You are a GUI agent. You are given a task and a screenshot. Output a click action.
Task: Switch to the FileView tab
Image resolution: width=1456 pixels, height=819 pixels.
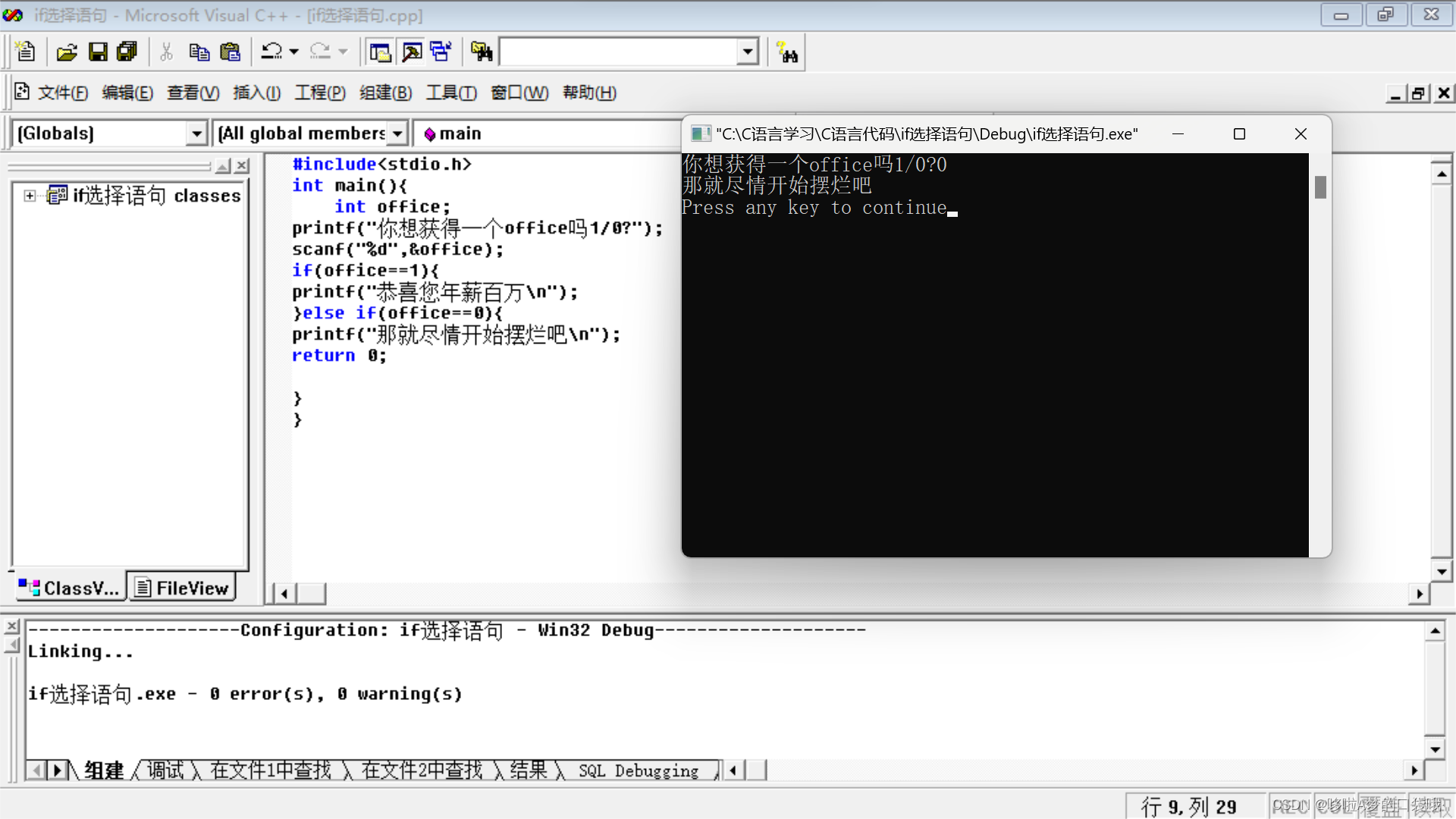(x=182, y=588)
